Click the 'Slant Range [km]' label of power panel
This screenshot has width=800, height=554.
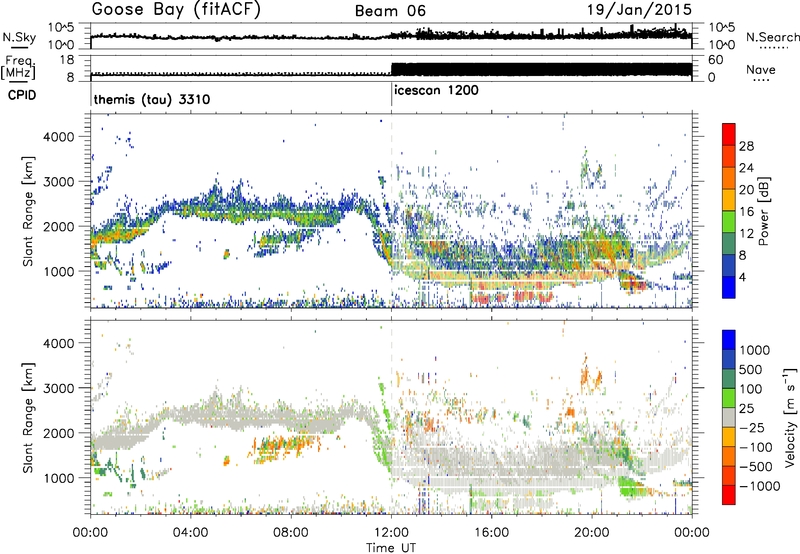[28, 211]
